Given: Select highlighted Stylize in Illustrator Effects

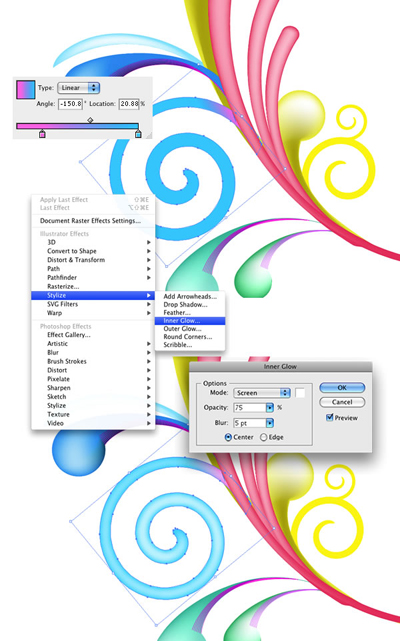Looking at the screenshot, I should pos(93,295).
